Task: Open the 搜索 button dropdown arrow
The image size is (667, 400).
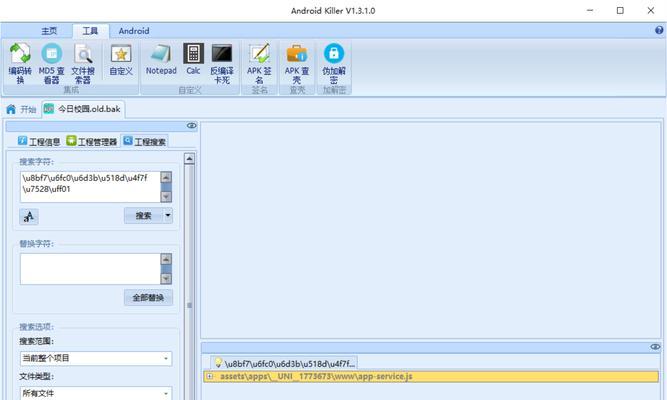Action: [168, 216]
